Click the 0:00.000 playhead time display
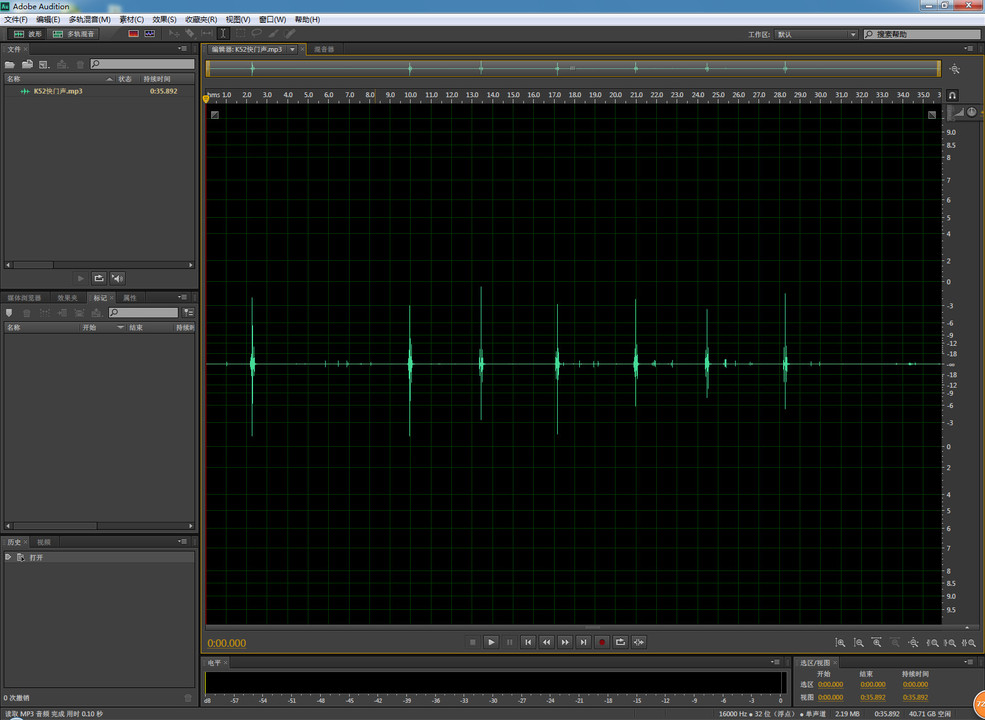The image size is (985, 720). 227,643
